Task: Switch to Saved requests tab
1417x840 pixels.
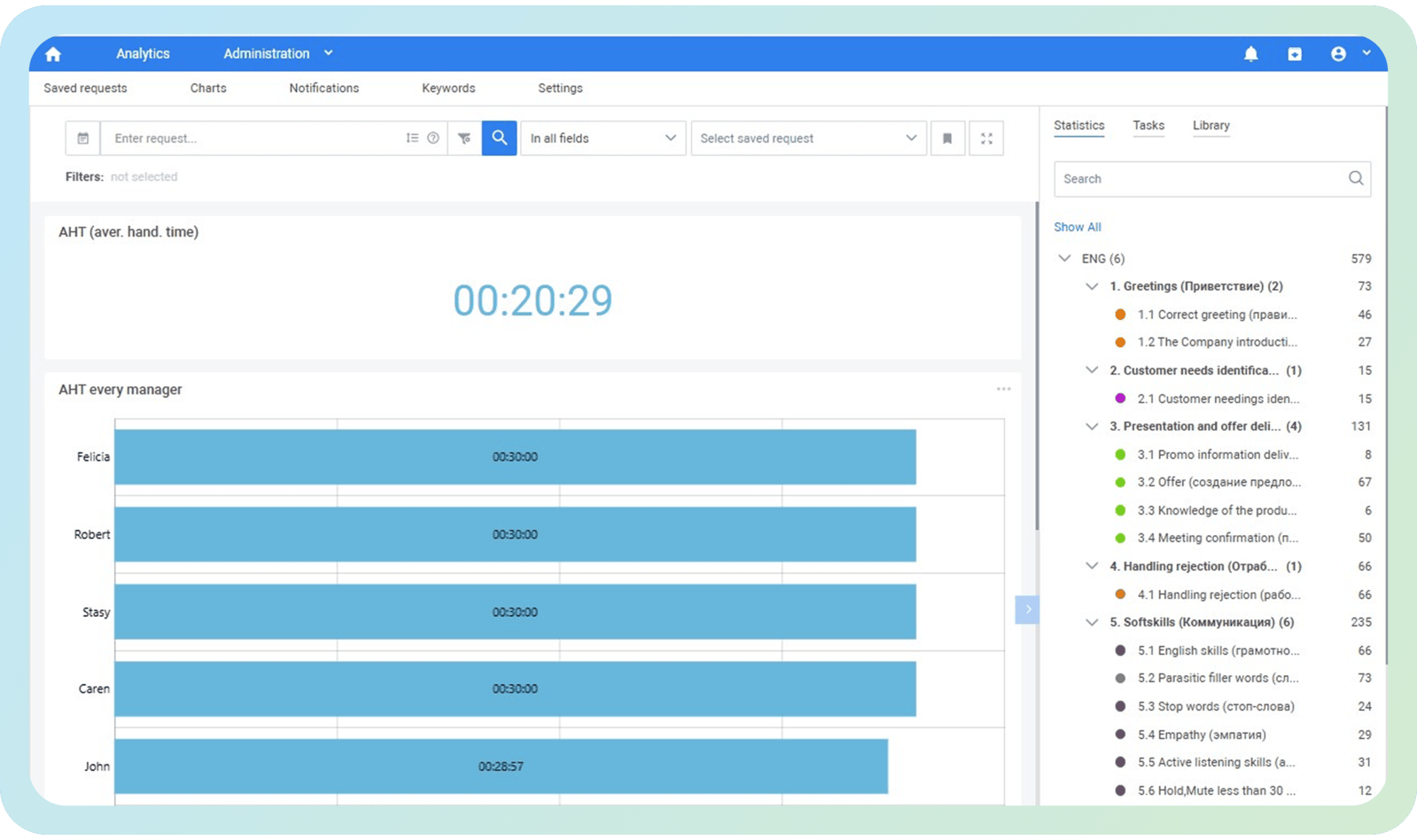Action: (x=85, y=88)
